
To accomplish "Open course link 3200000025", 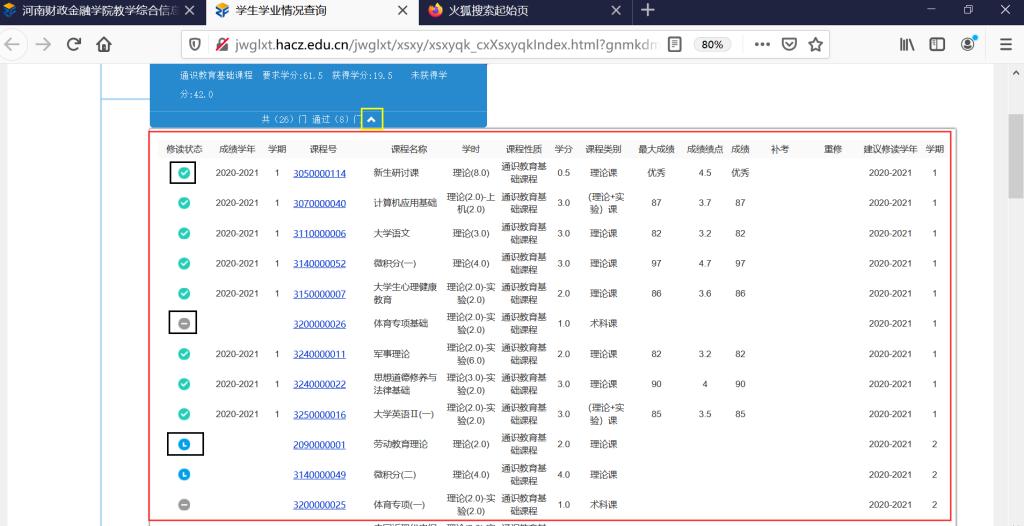I will tap(319, 505).
